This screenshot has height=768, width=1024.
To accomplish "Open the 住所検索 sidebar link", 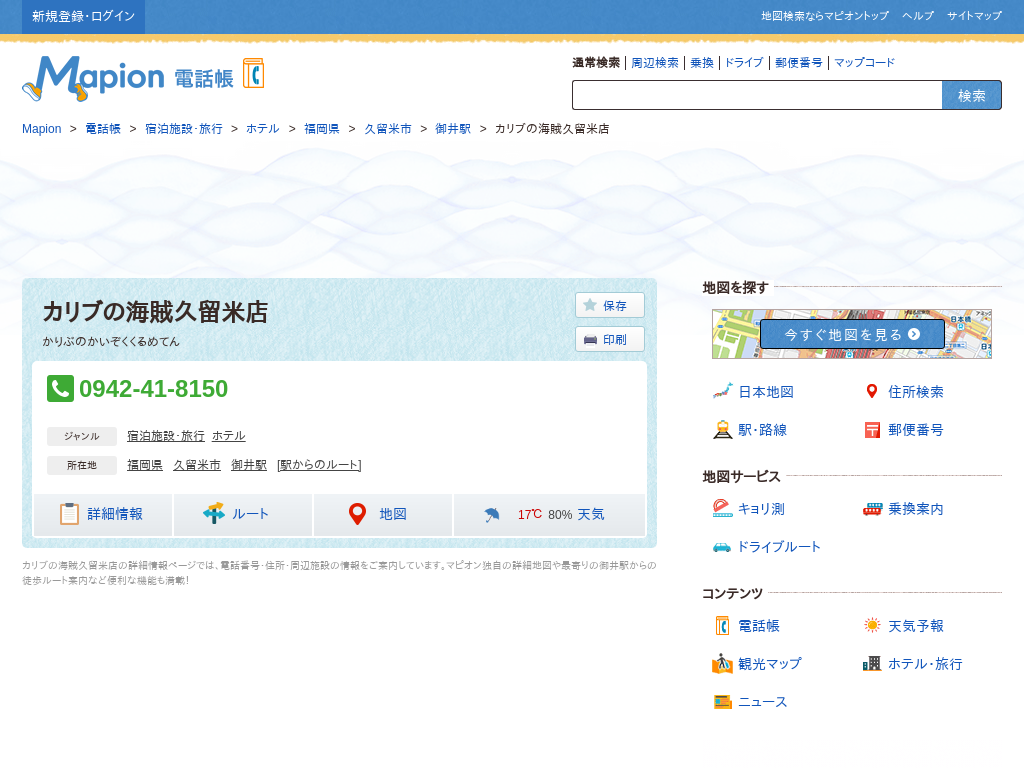I will (916, 392).
